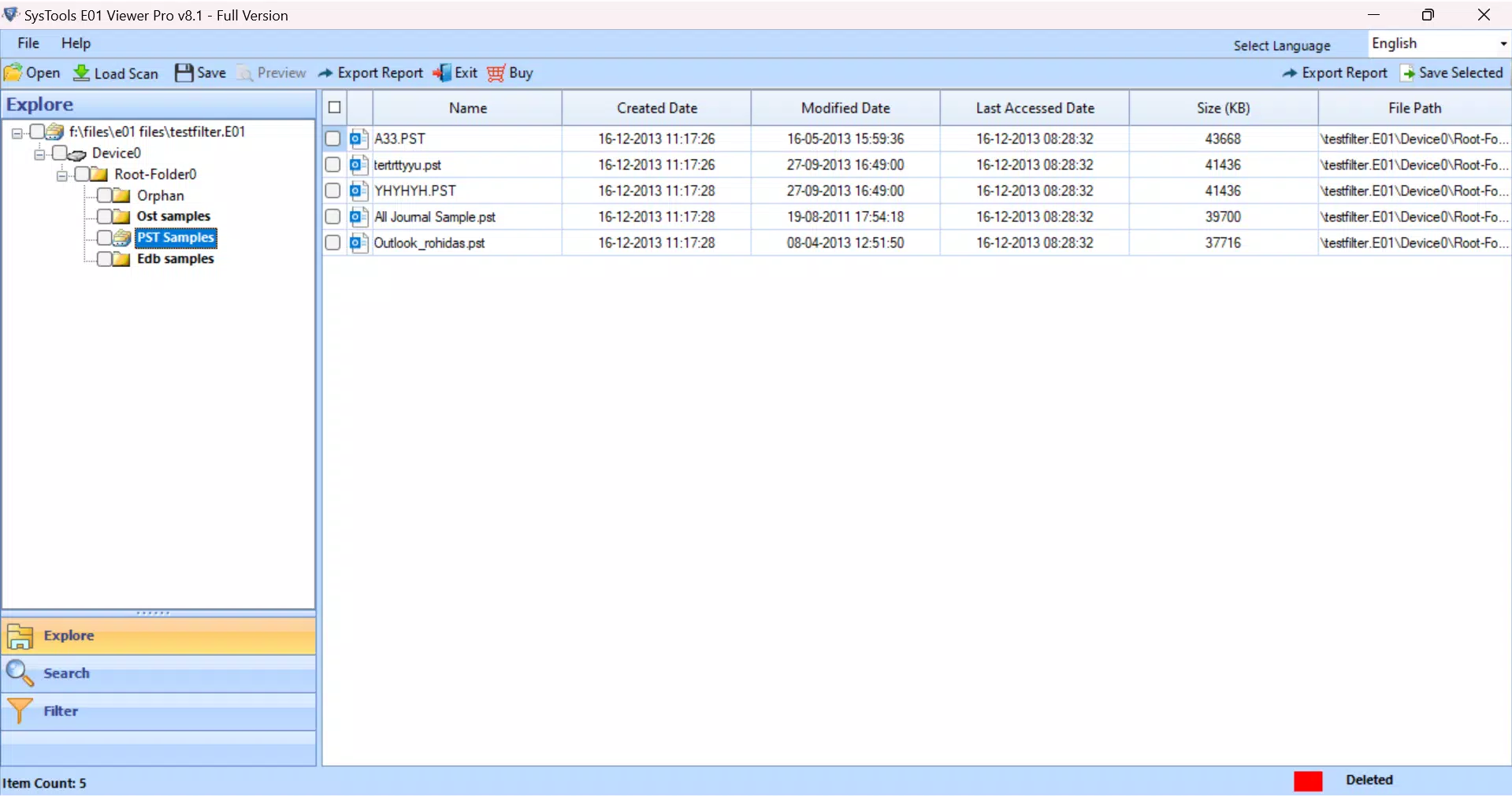Click the A33.PST file type icon

pyautogui.click(x=359, y=139)
